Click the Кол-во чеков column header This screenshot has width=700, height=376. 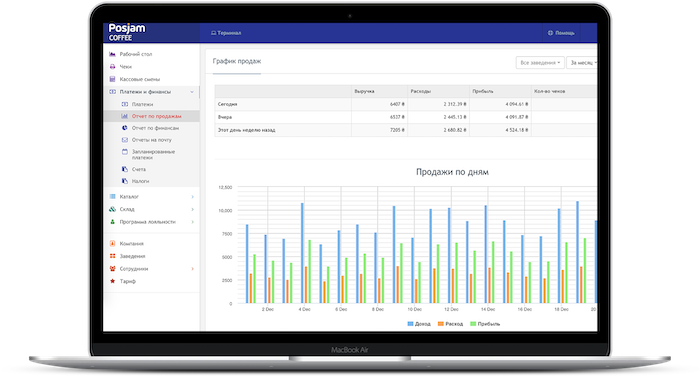(550, 92)
